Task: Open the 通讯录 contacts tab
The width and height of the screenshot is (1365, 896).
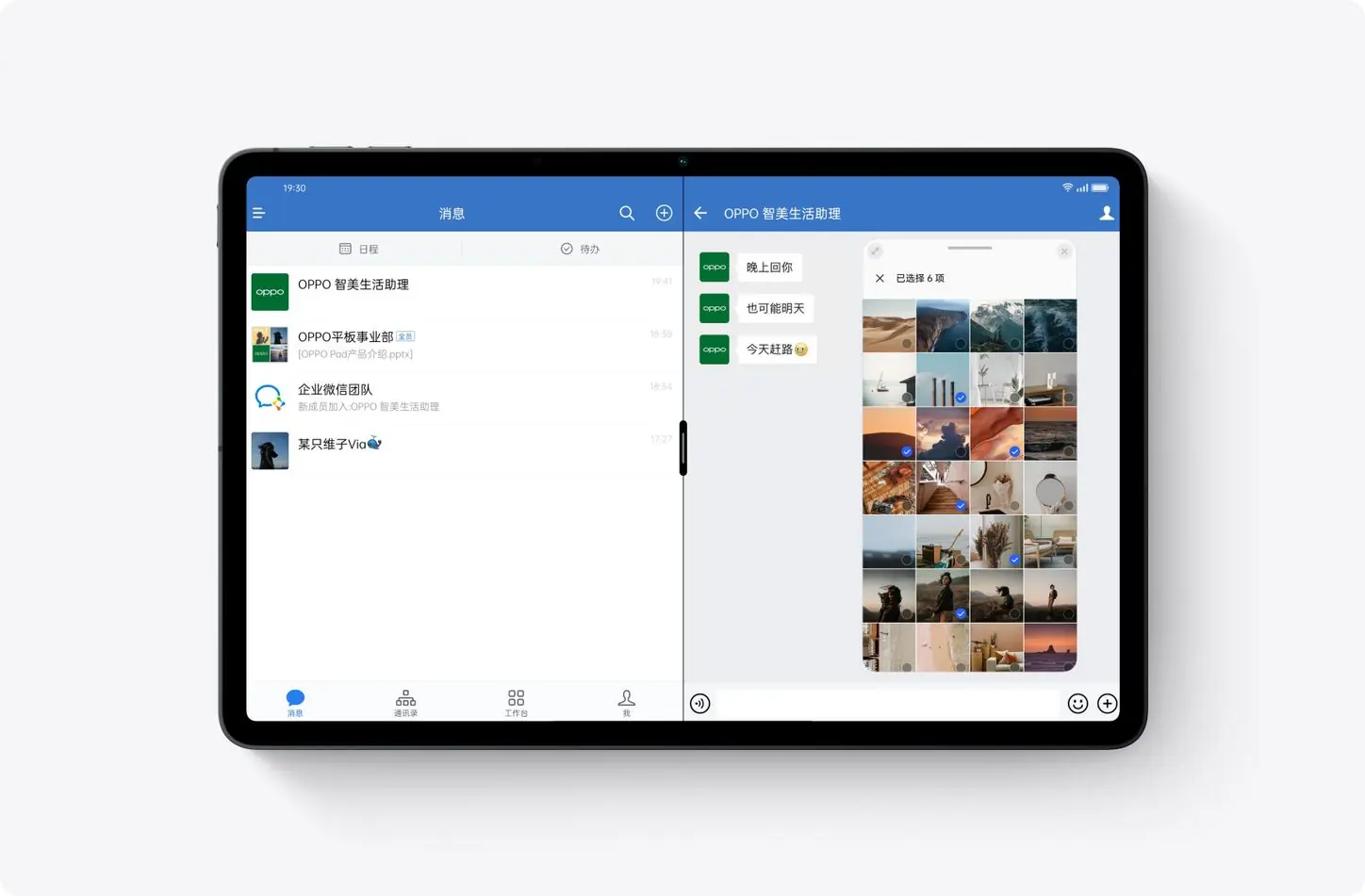Action: 405,703
